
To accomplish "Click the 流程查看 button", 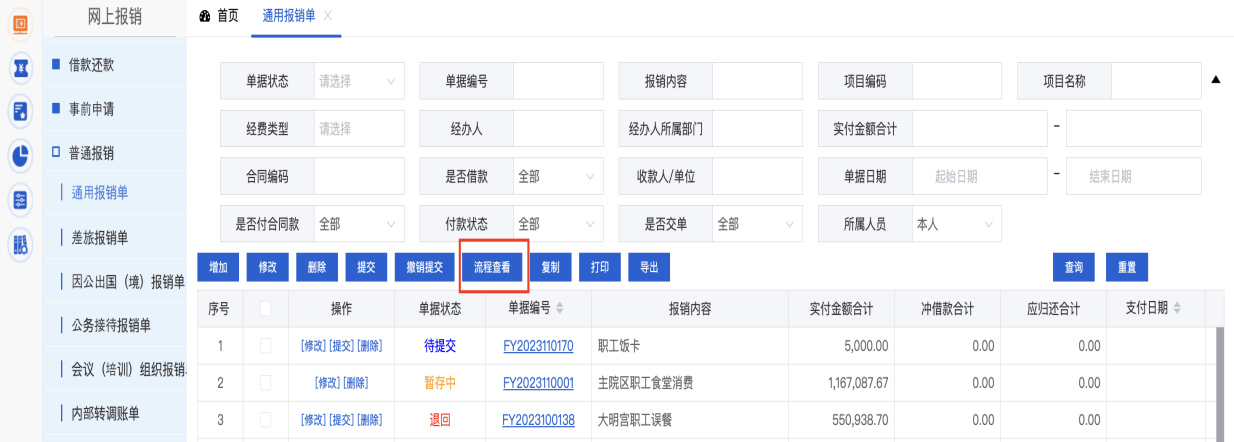I will point(492,267).
